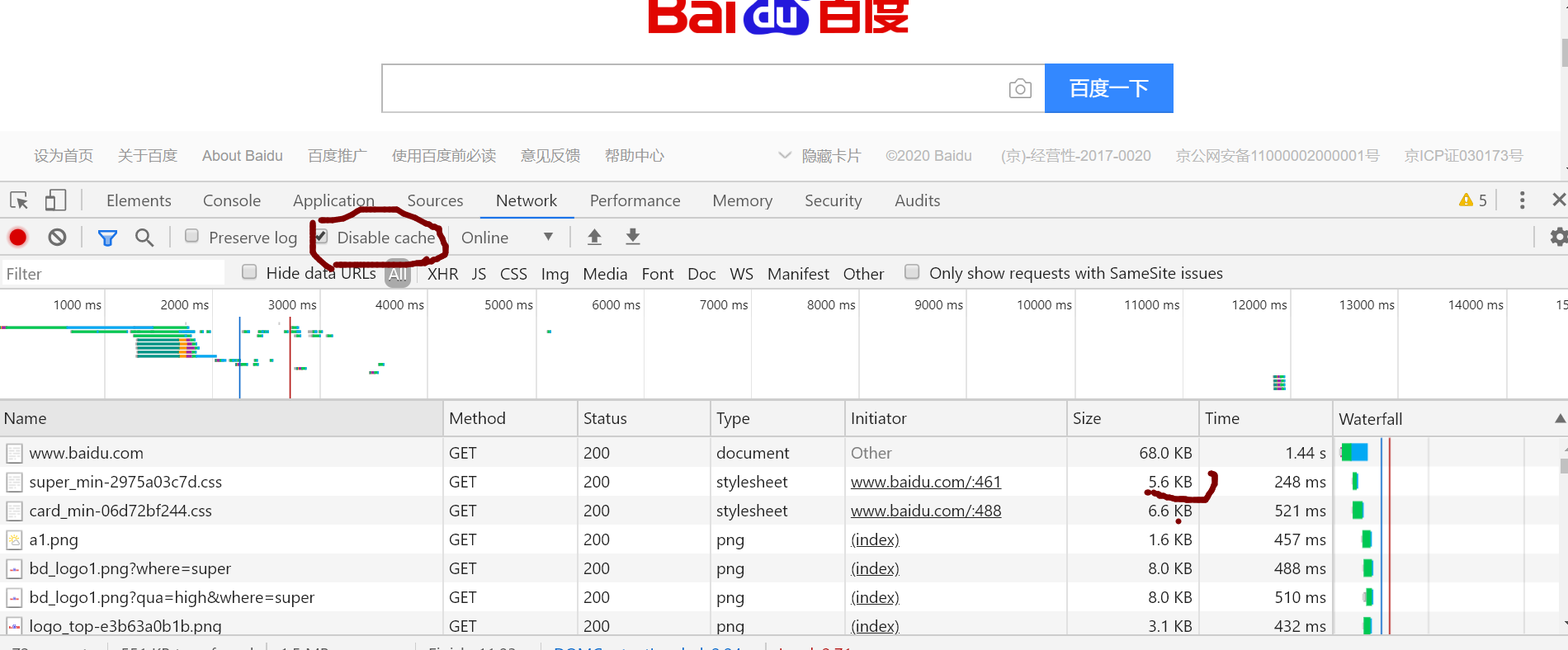Click the Waterfall sort arrow
The height and width of the screenshot is (650, 1568).
click(x=1560, y=419)
